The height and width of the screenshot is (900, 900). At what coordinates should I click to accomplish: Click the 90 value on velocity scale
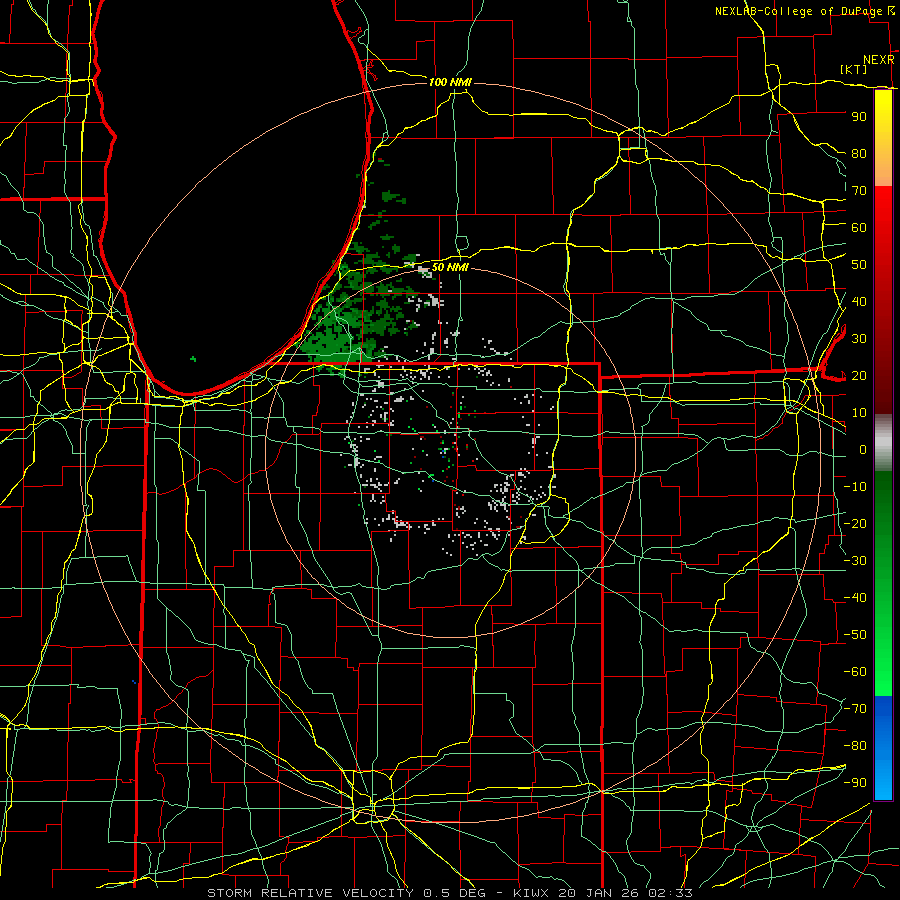[859, 117]
